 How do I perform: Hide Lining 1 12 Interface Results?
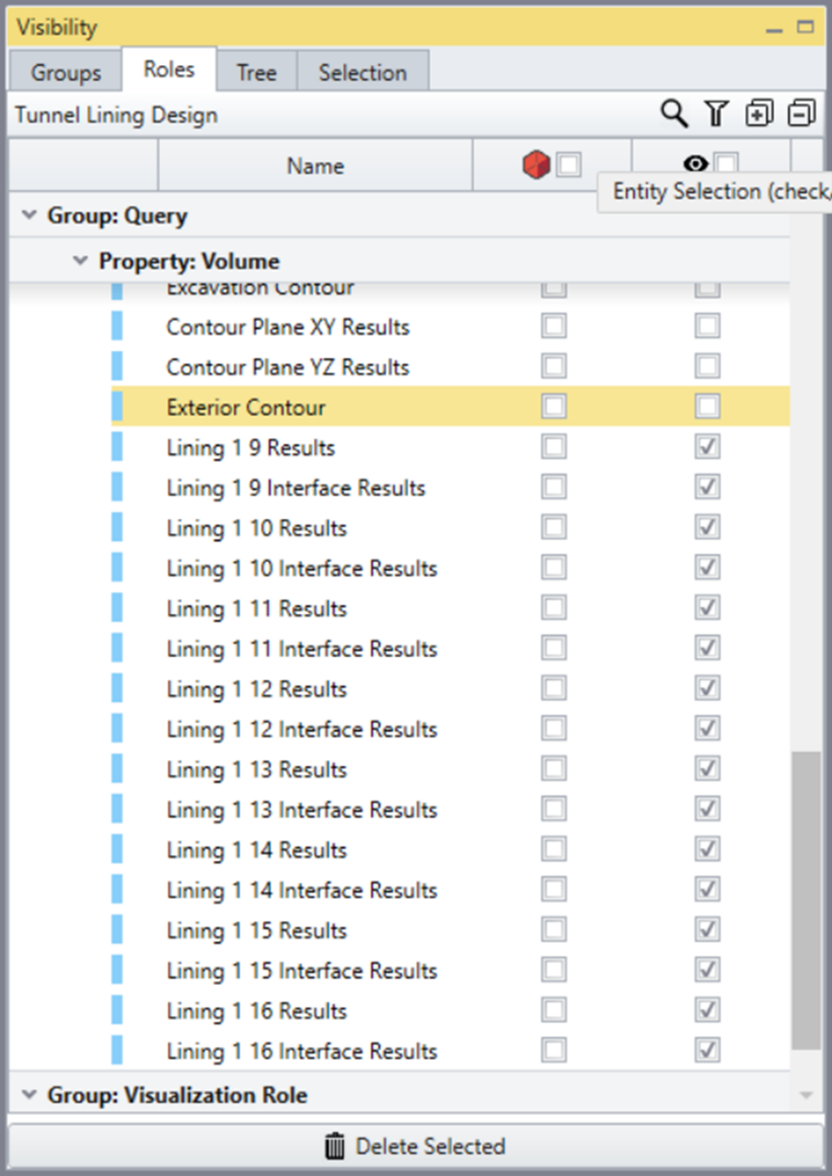(707, 729)
